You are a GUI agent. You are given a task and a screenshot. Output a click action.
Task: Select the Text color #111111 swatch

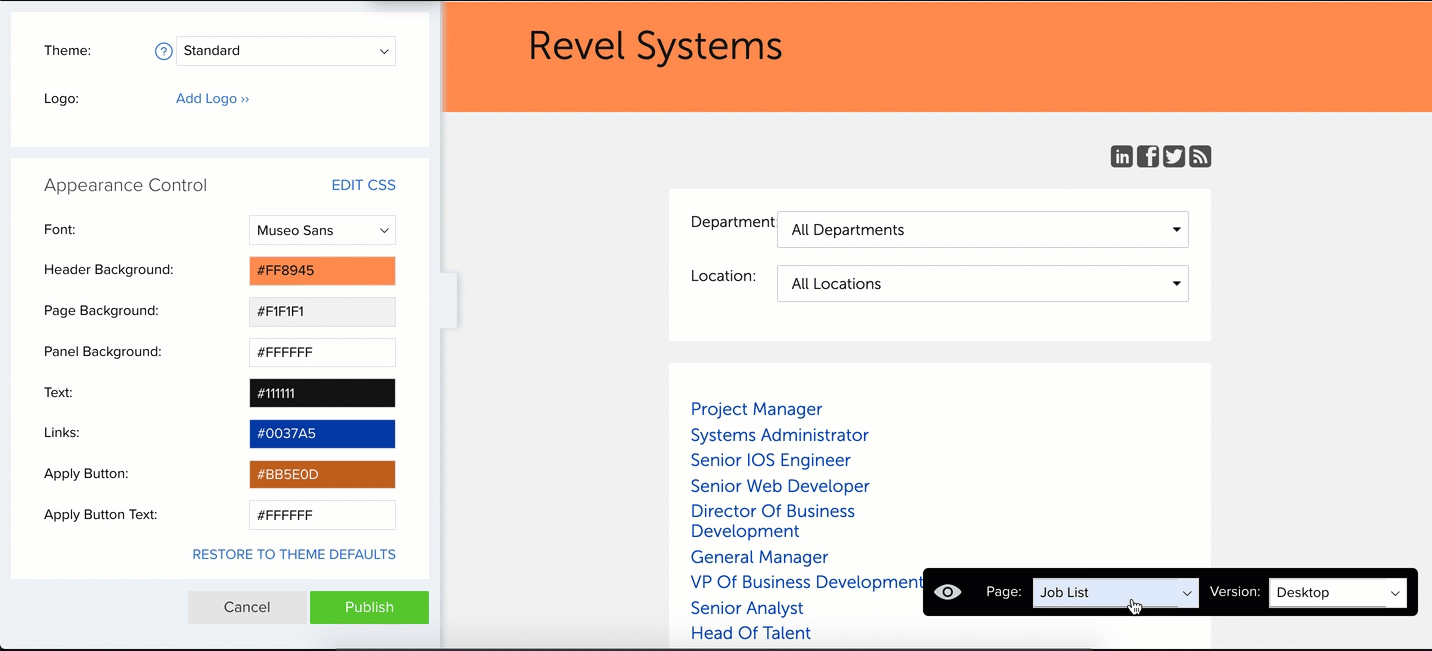coord(322,393)
